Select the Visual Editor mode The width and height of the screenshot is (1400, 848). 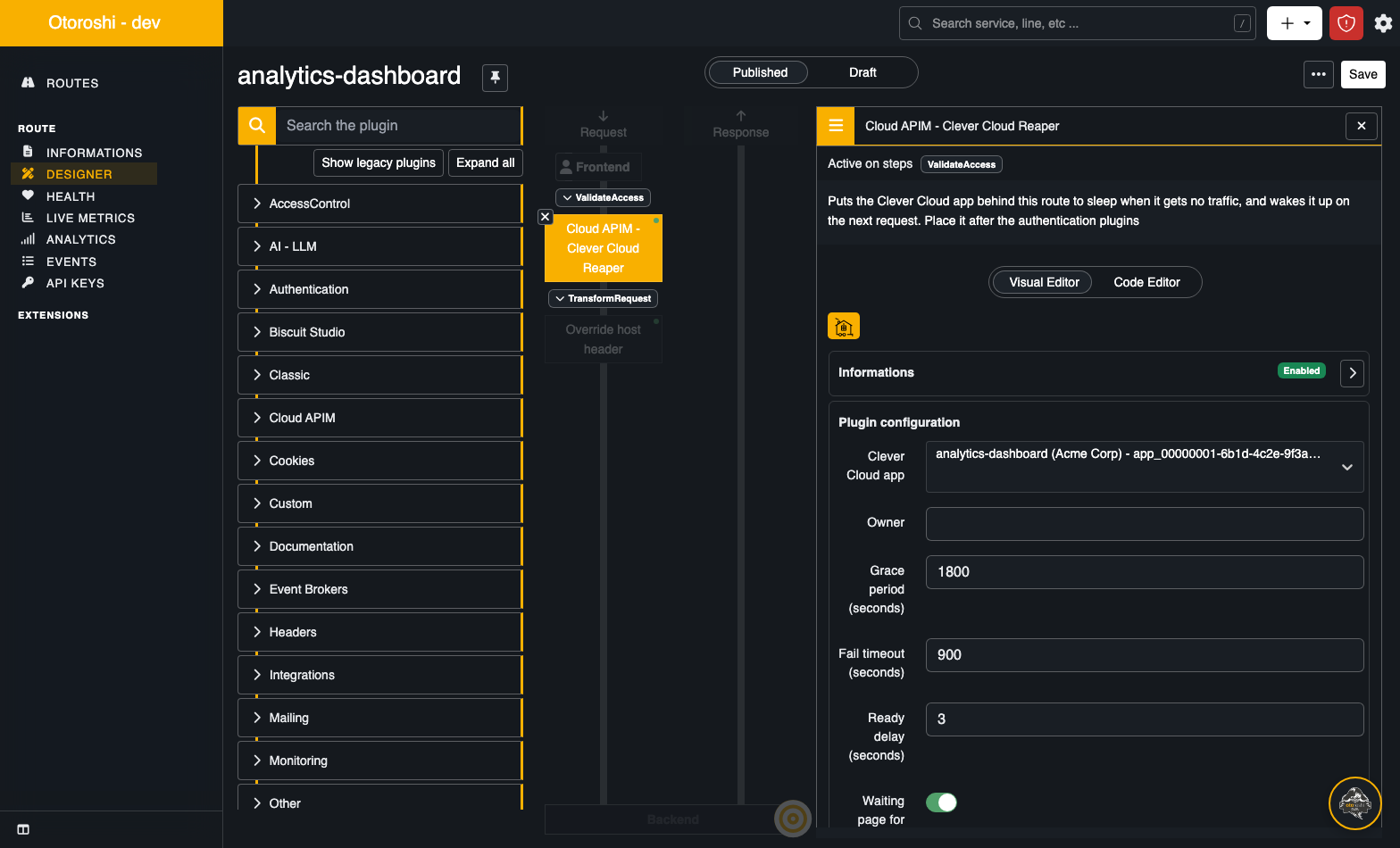pyautogui.click(x=1043, y=282)
